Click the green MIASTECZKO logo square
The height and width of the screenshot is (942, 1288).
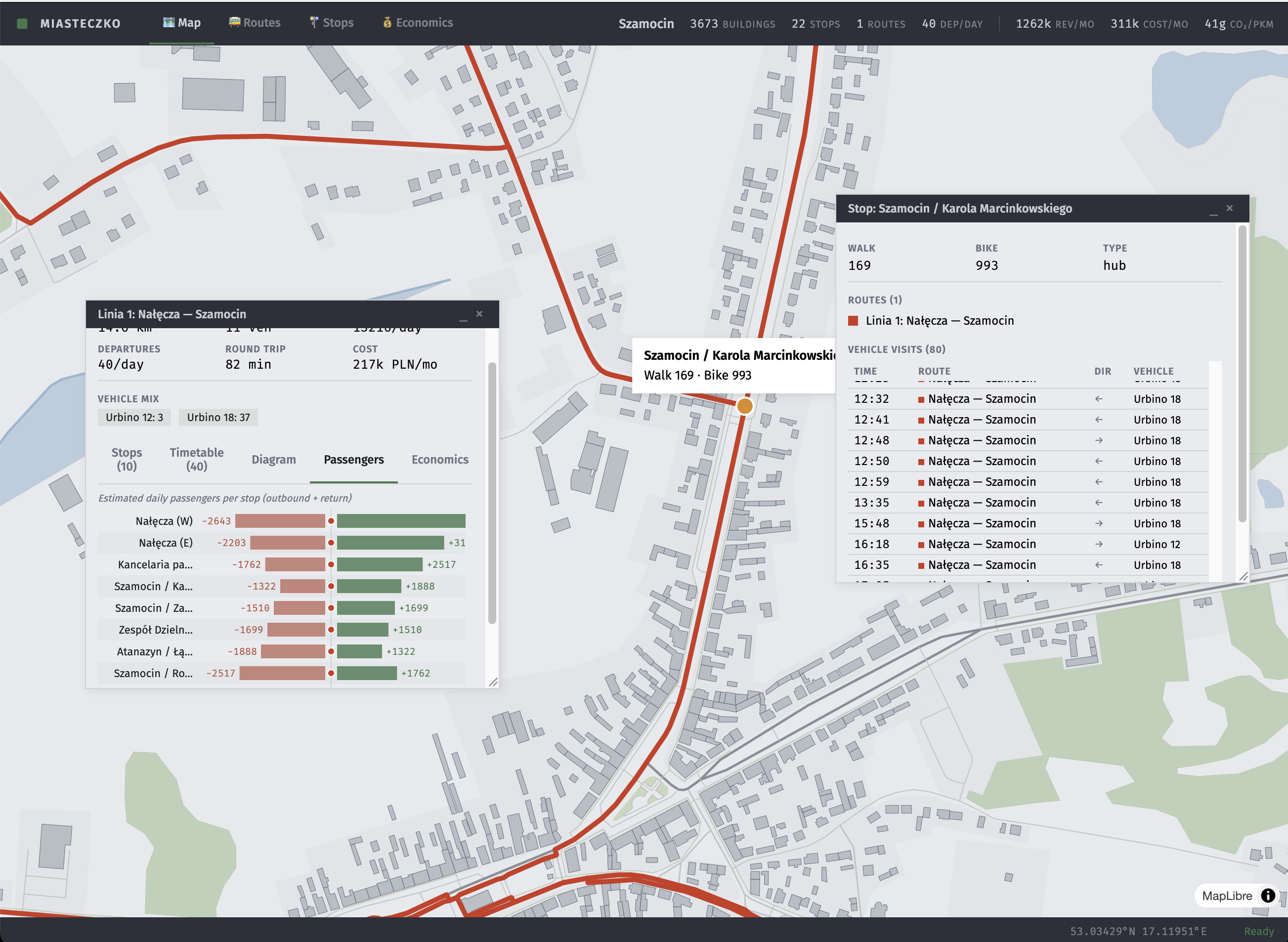coord(22,23)
